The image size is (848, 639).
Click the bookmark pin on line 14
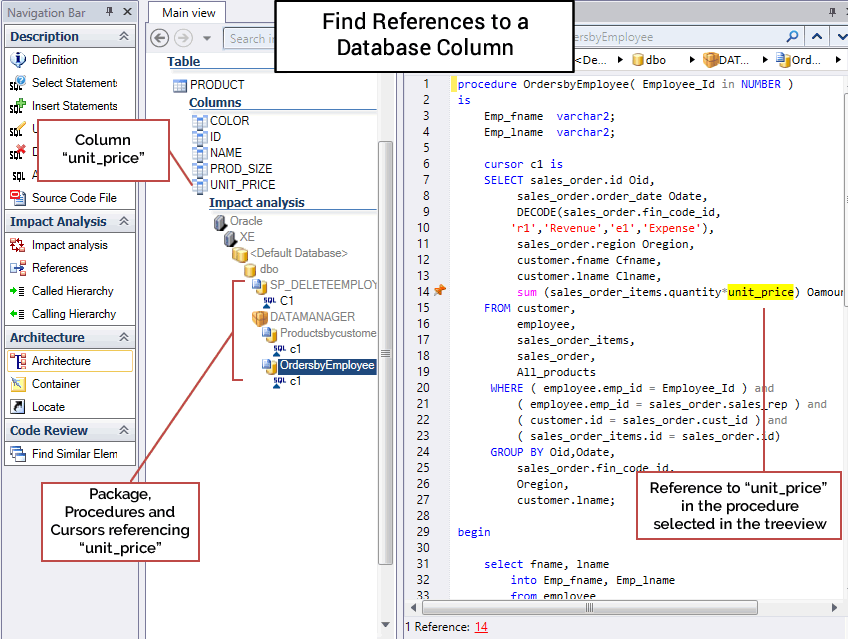(x=439, y=291)
